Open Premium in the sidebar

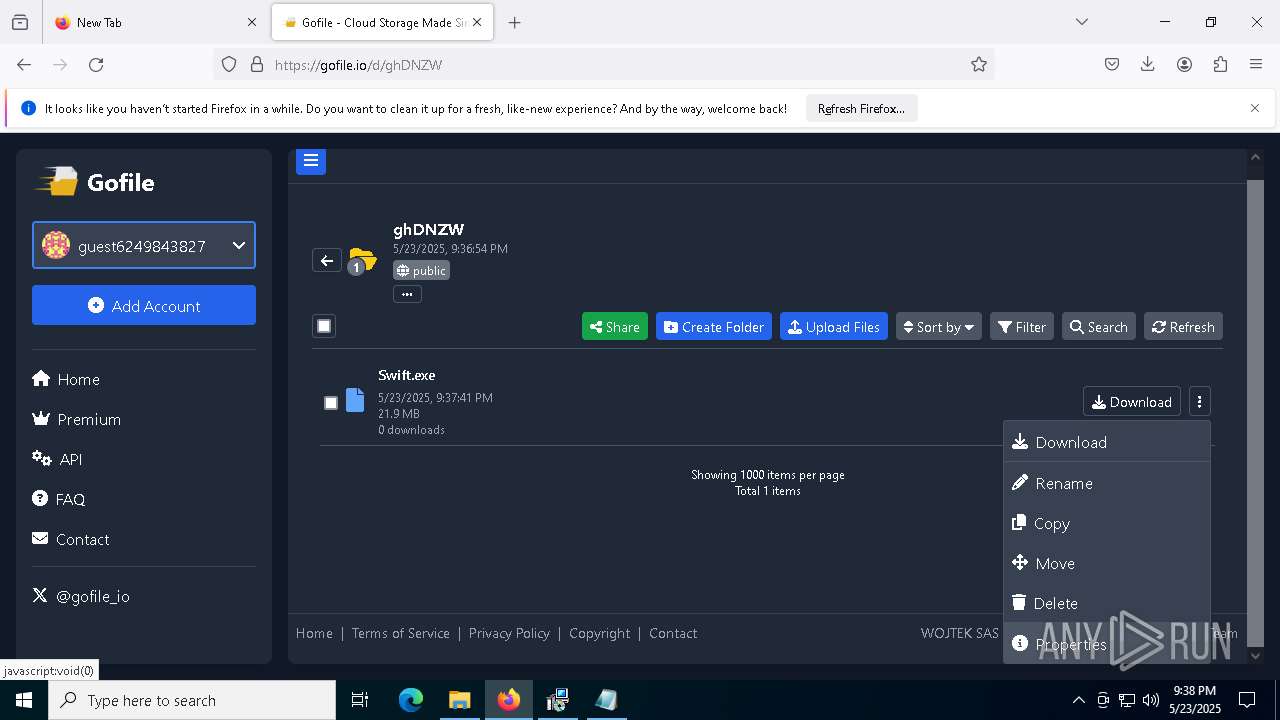click(77, 419)
